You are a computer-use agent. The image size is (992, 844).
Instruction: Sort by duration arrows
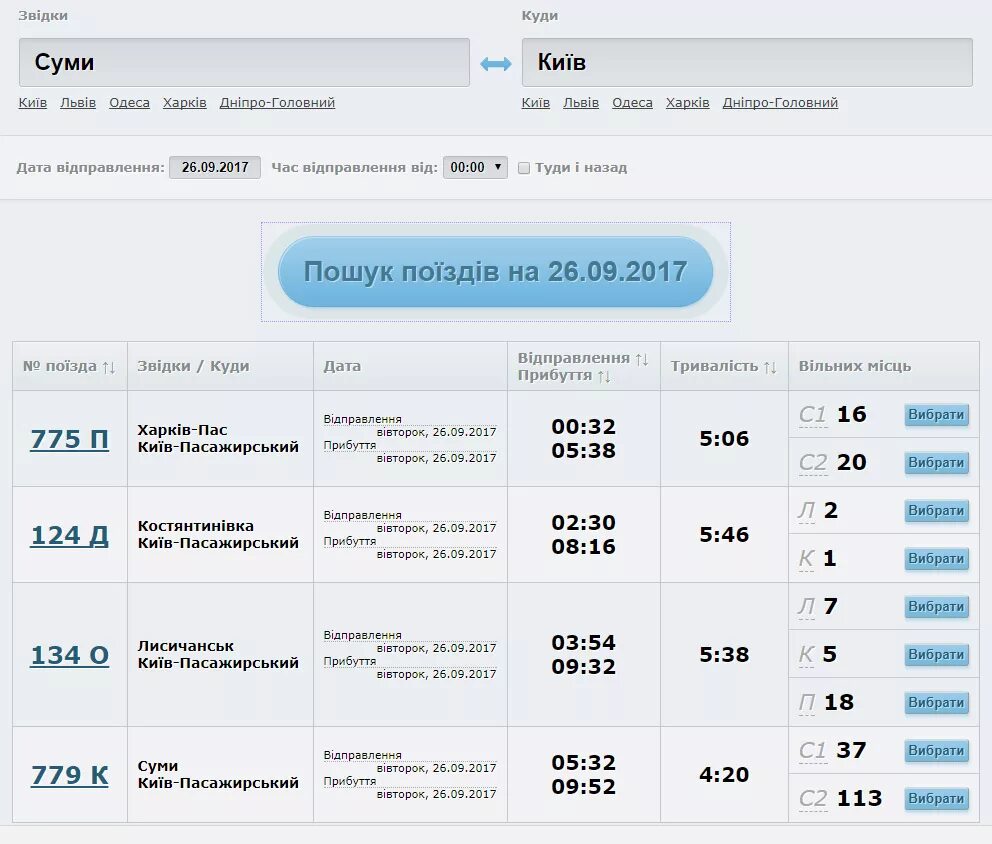point(770,368)
